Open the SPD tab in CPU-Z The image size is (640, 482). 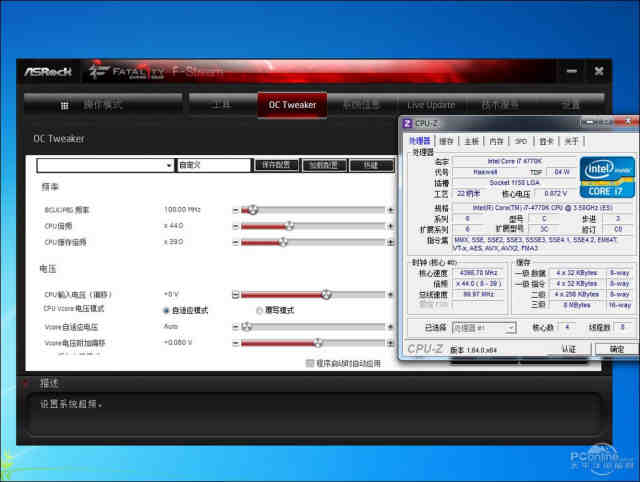[x=521, y=141]
